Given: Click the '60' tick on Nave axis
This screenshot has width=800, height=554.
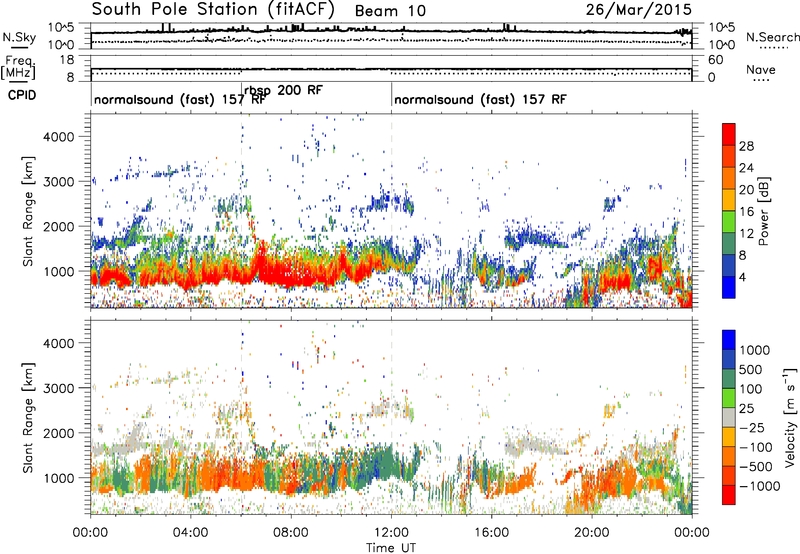Looking at the screenshot, I should (x=716, y=60).
